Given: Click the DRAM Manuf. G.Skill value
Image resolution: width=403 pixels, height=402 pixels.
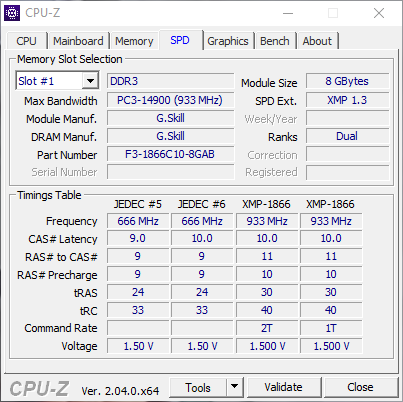Looking at the screenshot, I should pos(170,136).
